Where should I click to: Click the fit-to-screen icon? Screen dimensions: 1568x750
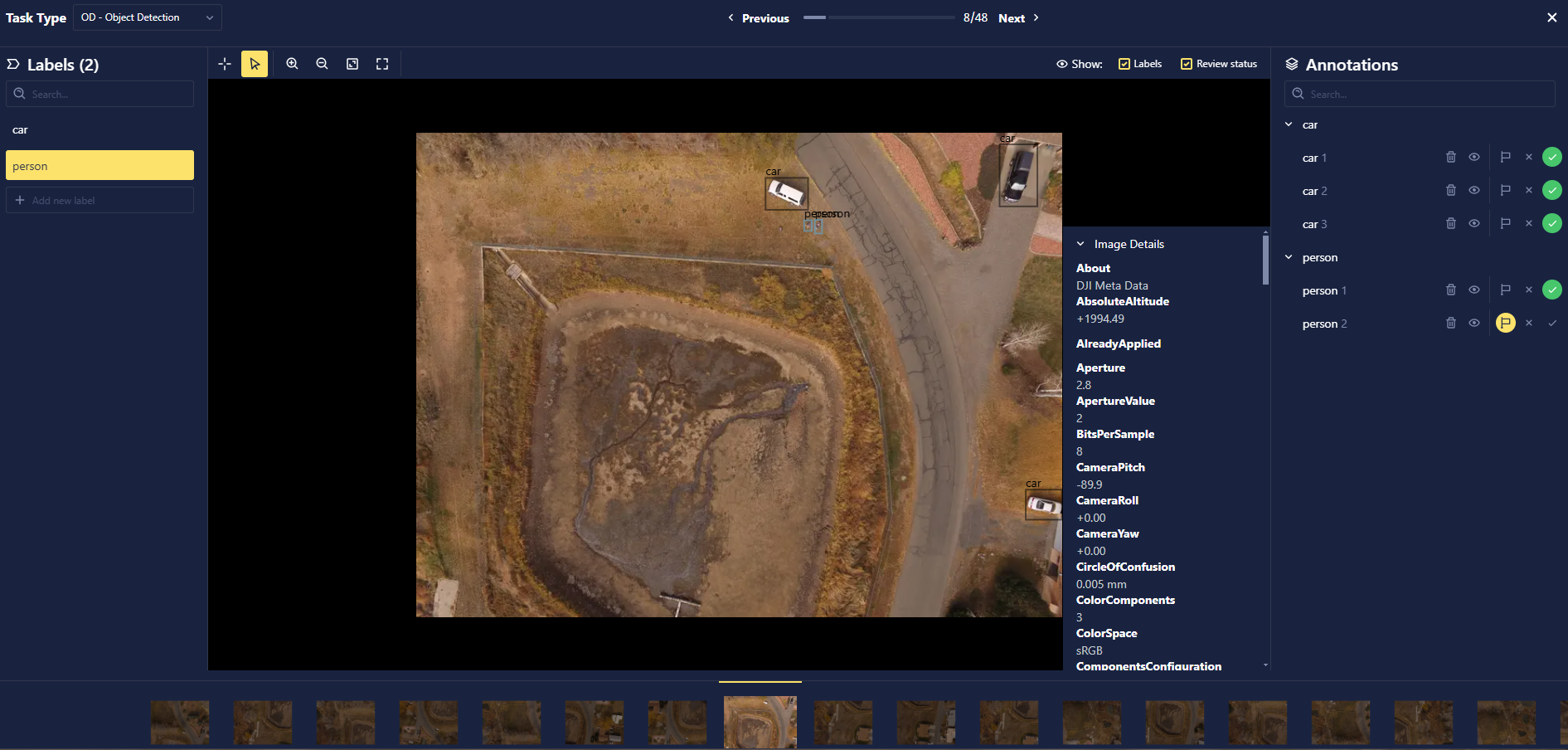point(352,64)
